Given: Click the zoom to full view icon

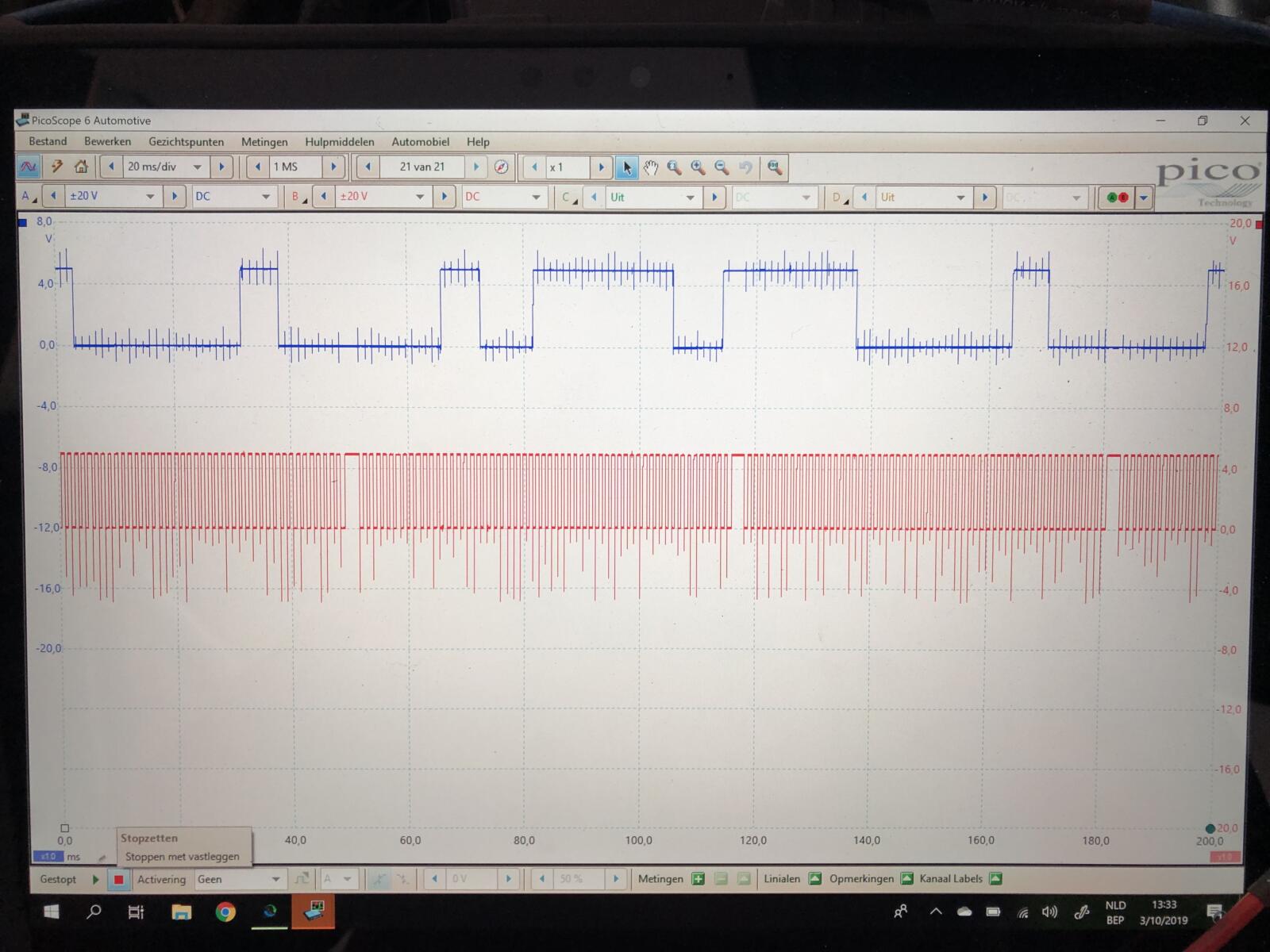Looking at the screenshot, I should (774, 167).
